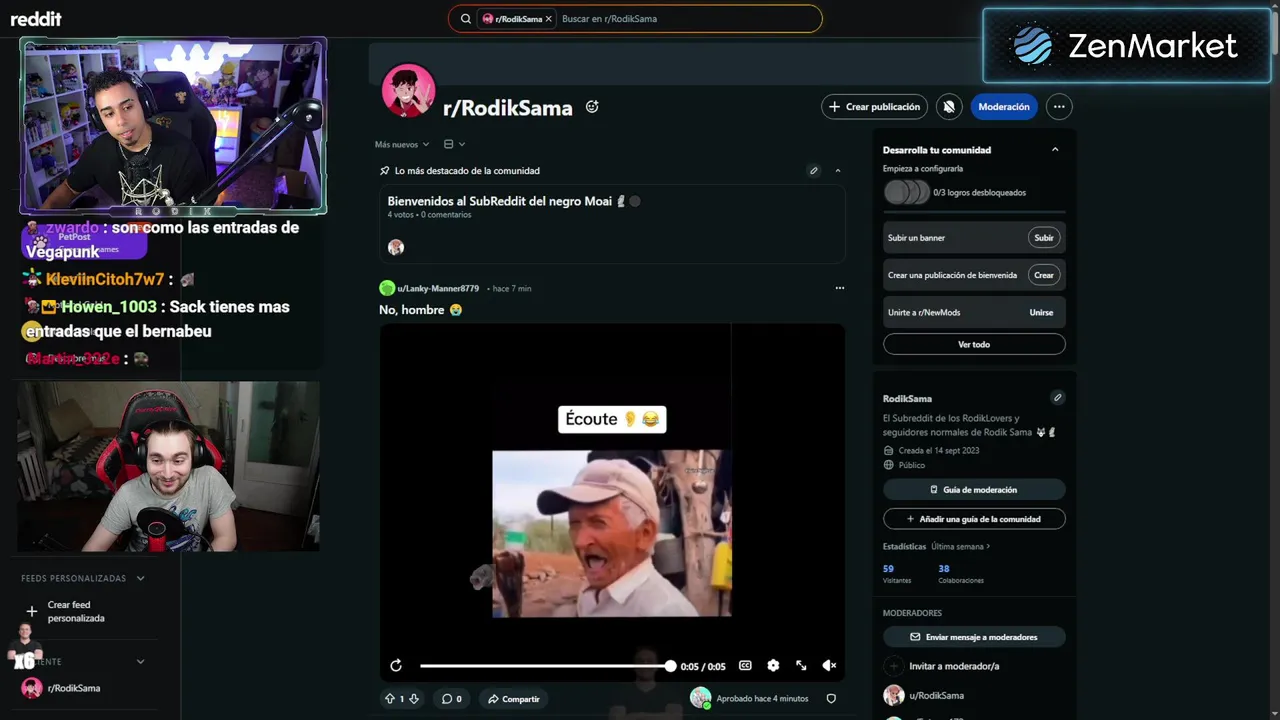Replay the video

pos(396,666)
